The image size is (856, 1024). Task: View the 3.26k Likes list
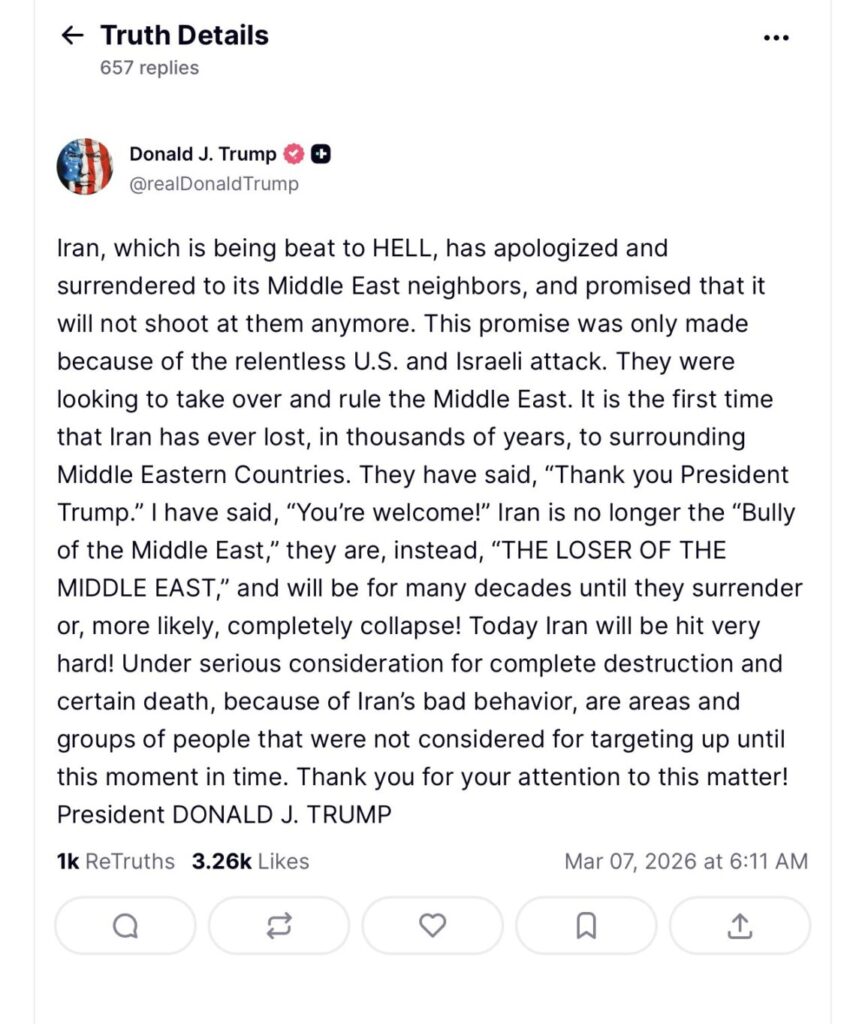(x=250, y=861)
